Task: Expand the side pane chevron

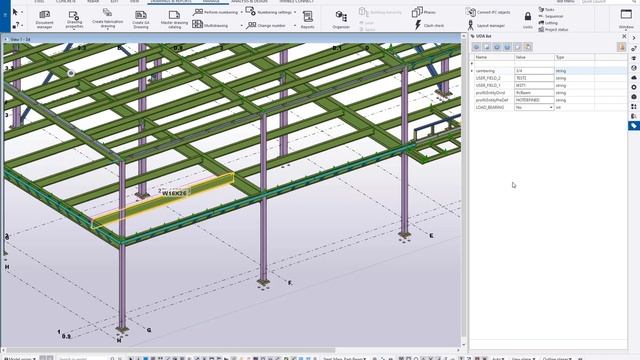Action: coord(634,38)
